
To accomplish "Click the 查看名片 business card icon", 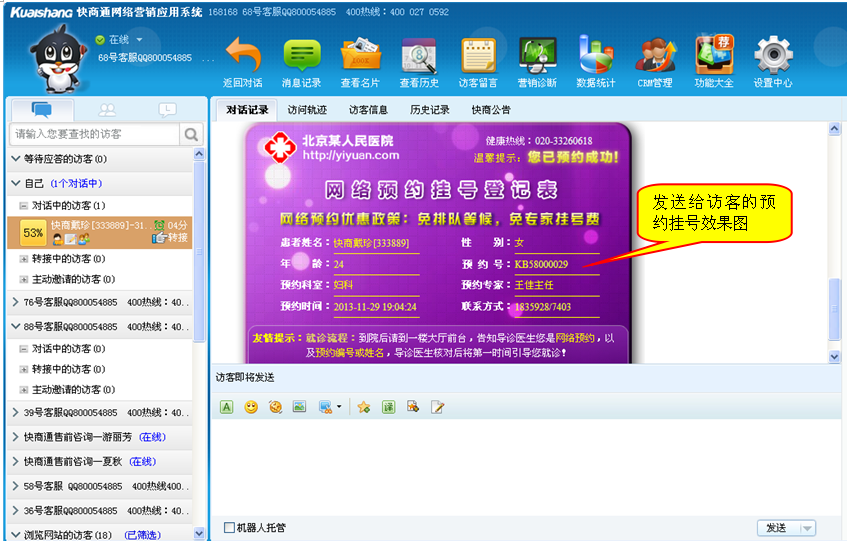I will tap(360, 58).
